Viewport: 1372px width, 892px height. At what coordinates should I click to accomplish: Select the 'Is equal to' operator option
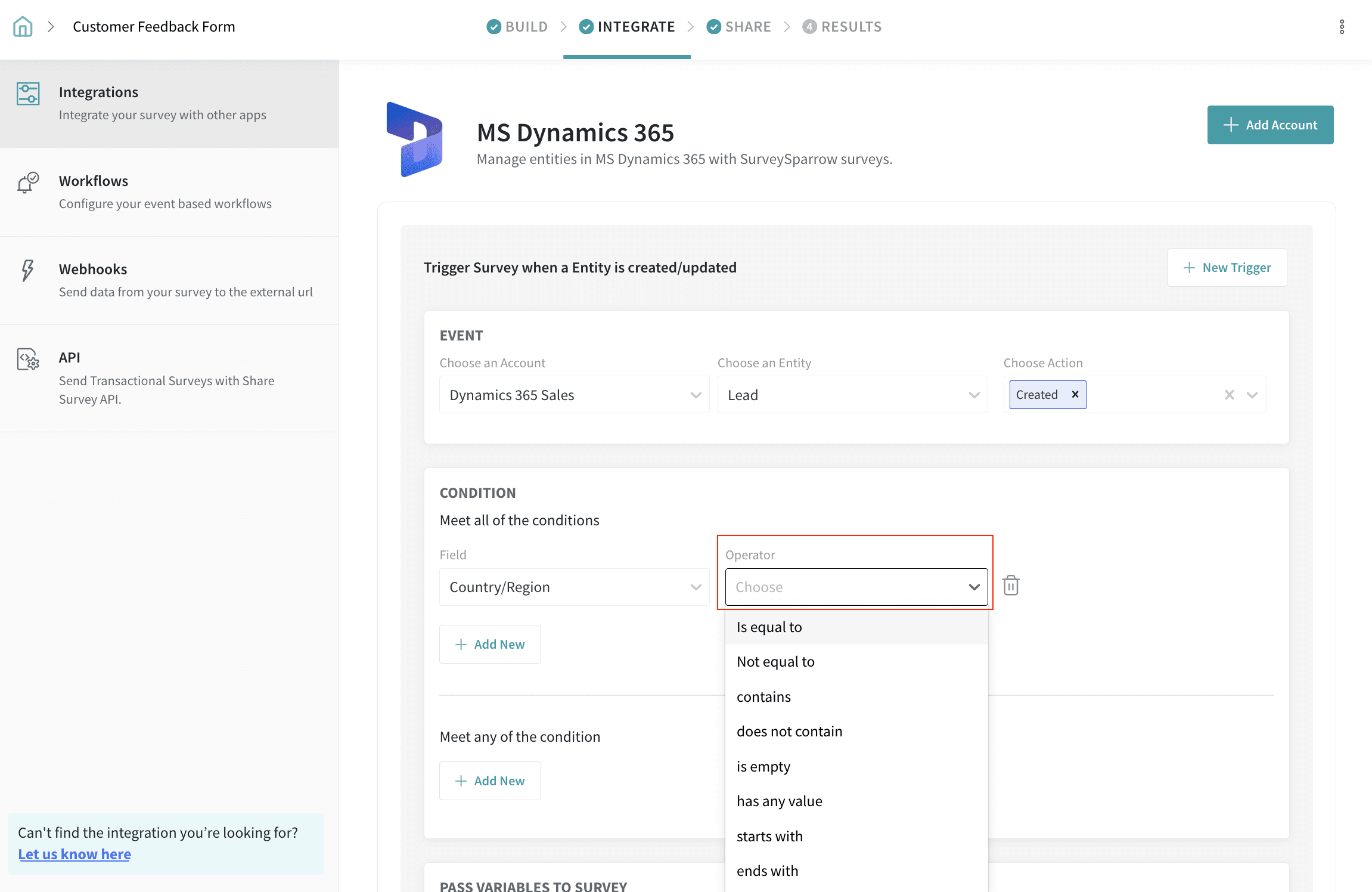769,627
